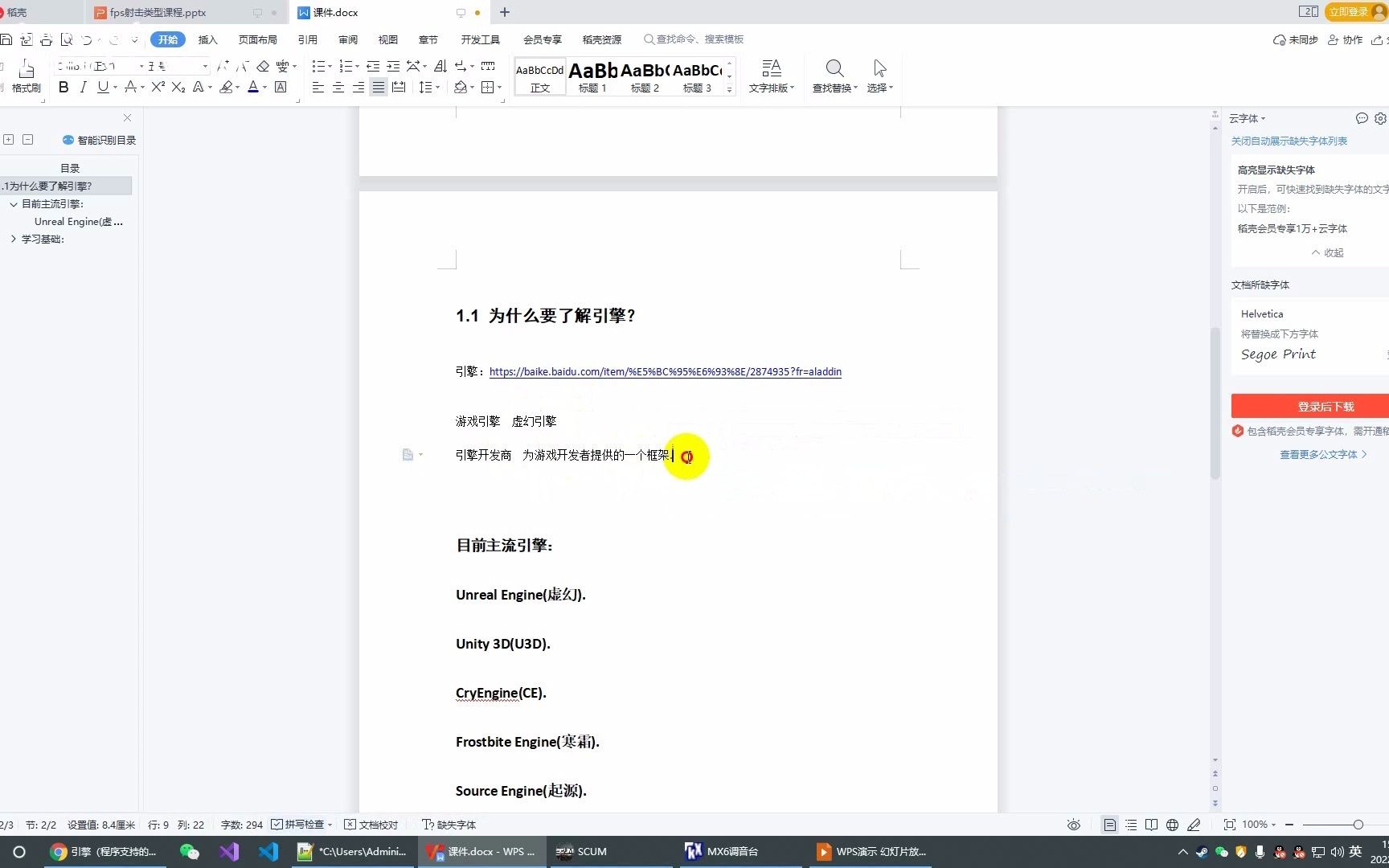The height and width of the screenshot is (868, 1389).
Task: Align paragraph text left
Action: coord(318,87)
